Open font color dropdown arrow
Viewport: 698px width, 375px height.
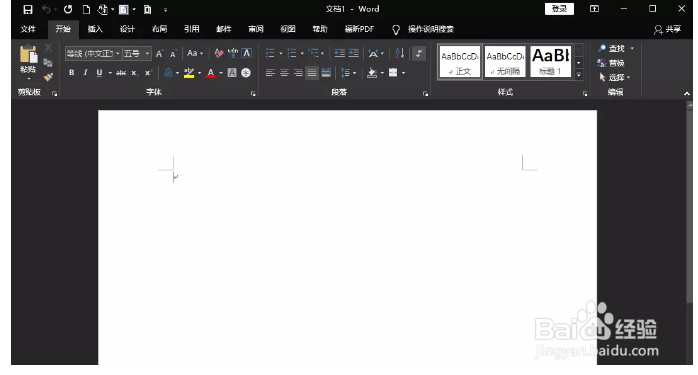[221, 73]
